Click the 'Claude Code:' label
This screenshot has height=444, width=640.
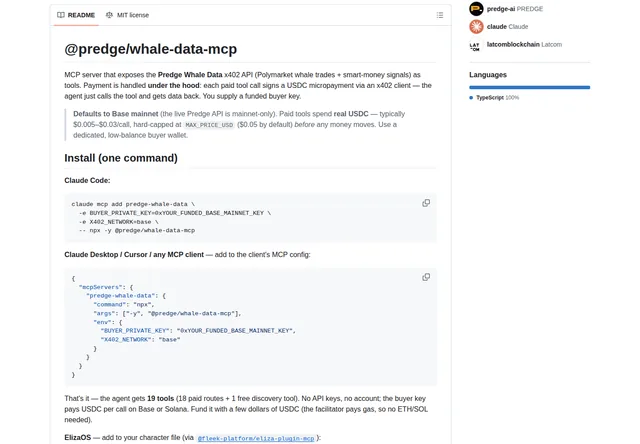point(87,180)
